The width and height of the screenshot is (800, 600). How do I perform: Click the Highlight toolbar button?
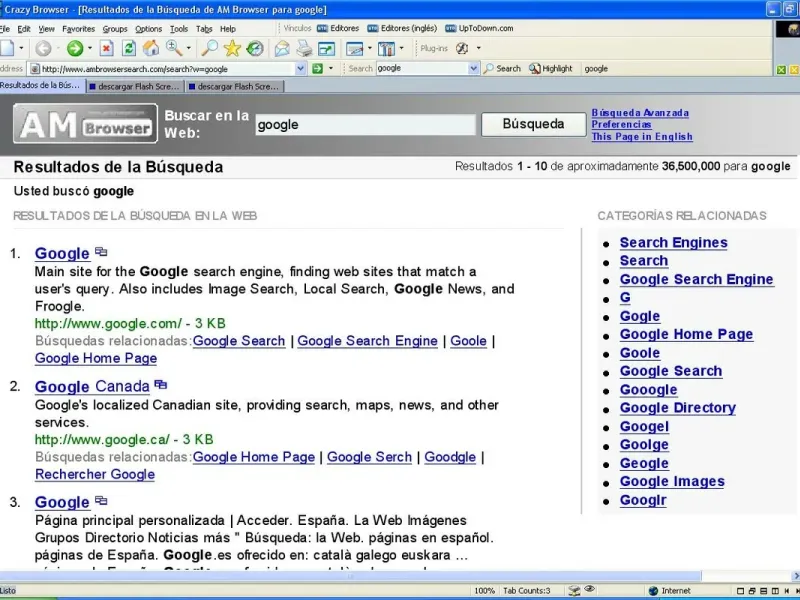(551, 68)
